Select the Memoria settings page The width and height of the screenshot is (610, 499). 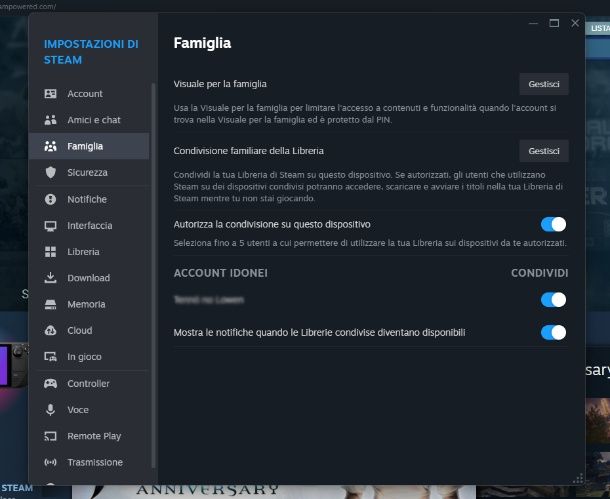point(89,304)
